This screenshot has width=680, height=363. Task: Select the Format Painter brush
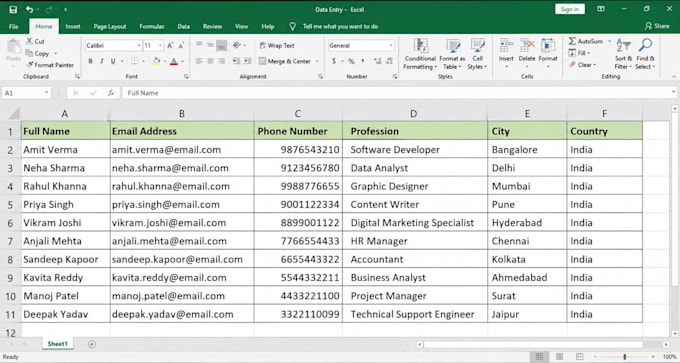coord(29,65)
